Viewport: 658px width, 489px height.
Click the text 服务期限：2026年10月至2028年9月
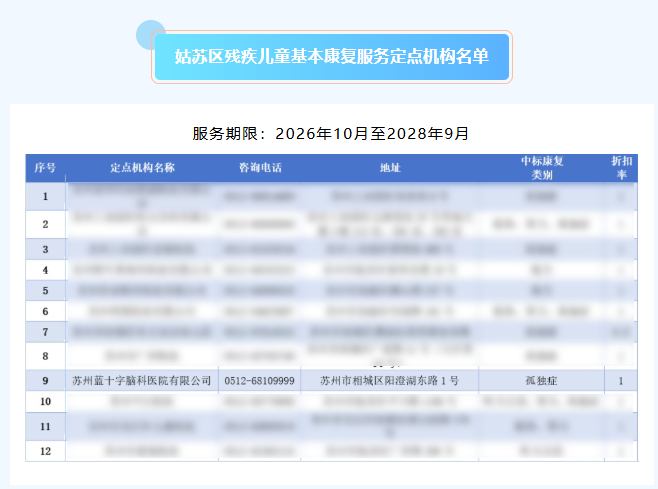pos(331,133)
